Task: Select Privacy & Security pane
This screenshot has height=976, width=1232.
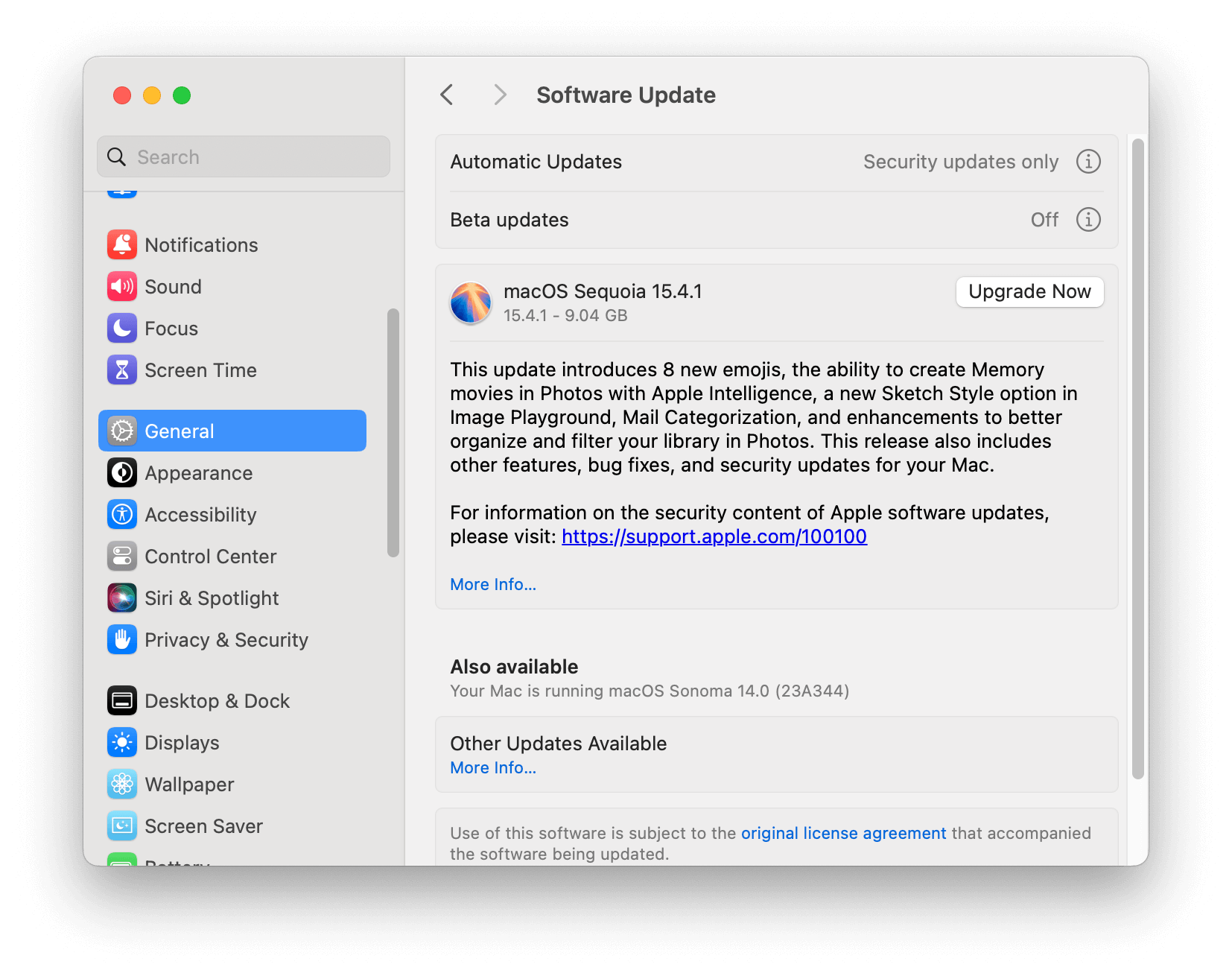Action: (x=232, y=639)
